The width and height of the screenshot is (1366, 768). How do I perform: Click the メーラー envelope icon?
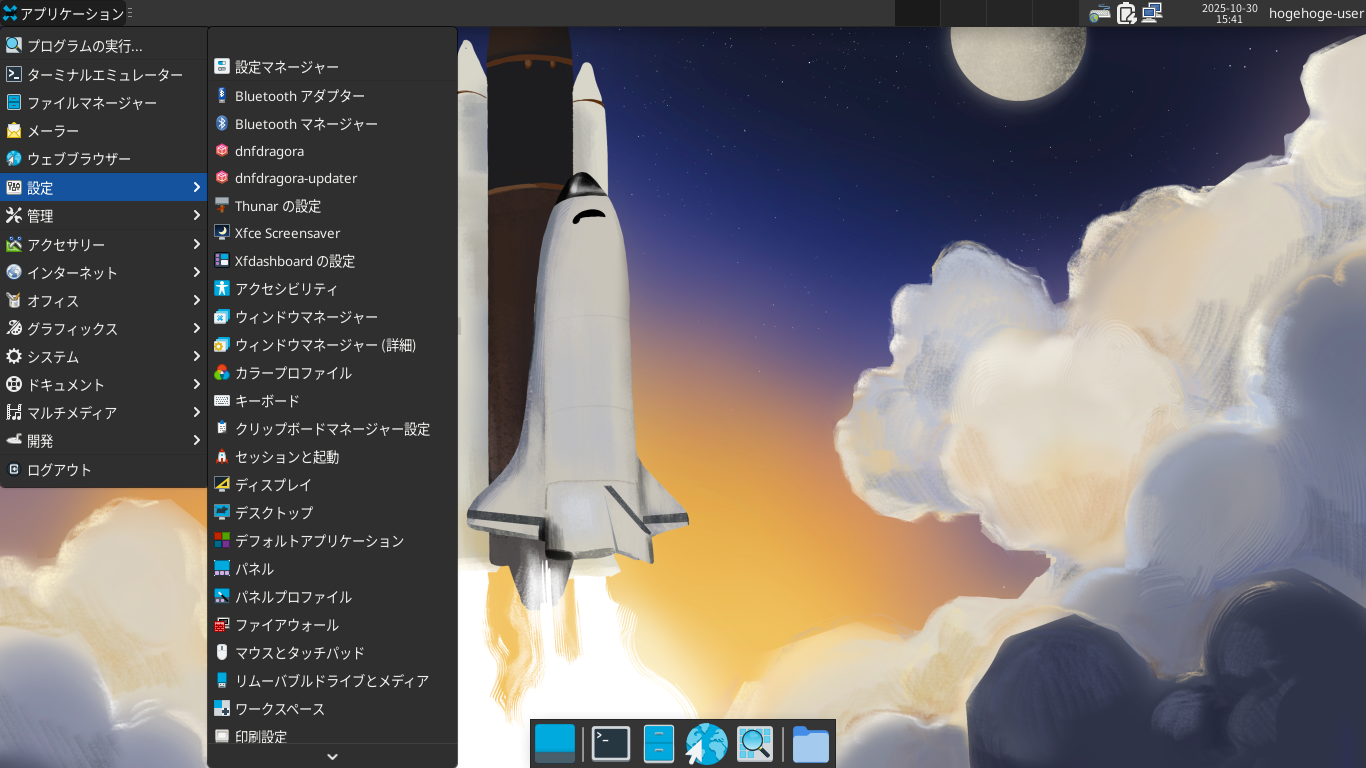(14, 131)
